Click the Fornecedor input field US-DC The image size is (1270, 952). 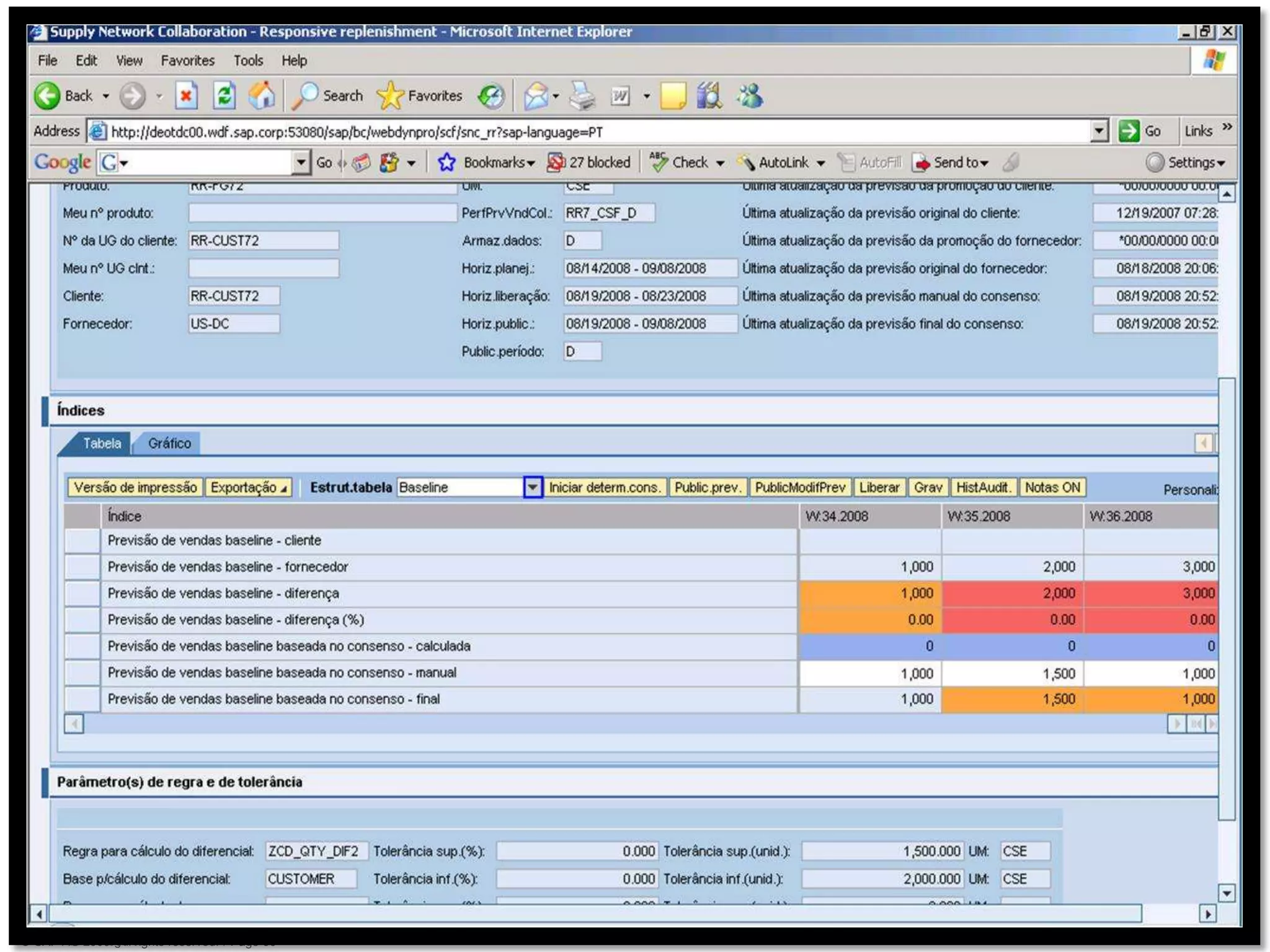[x=233, y=324]
